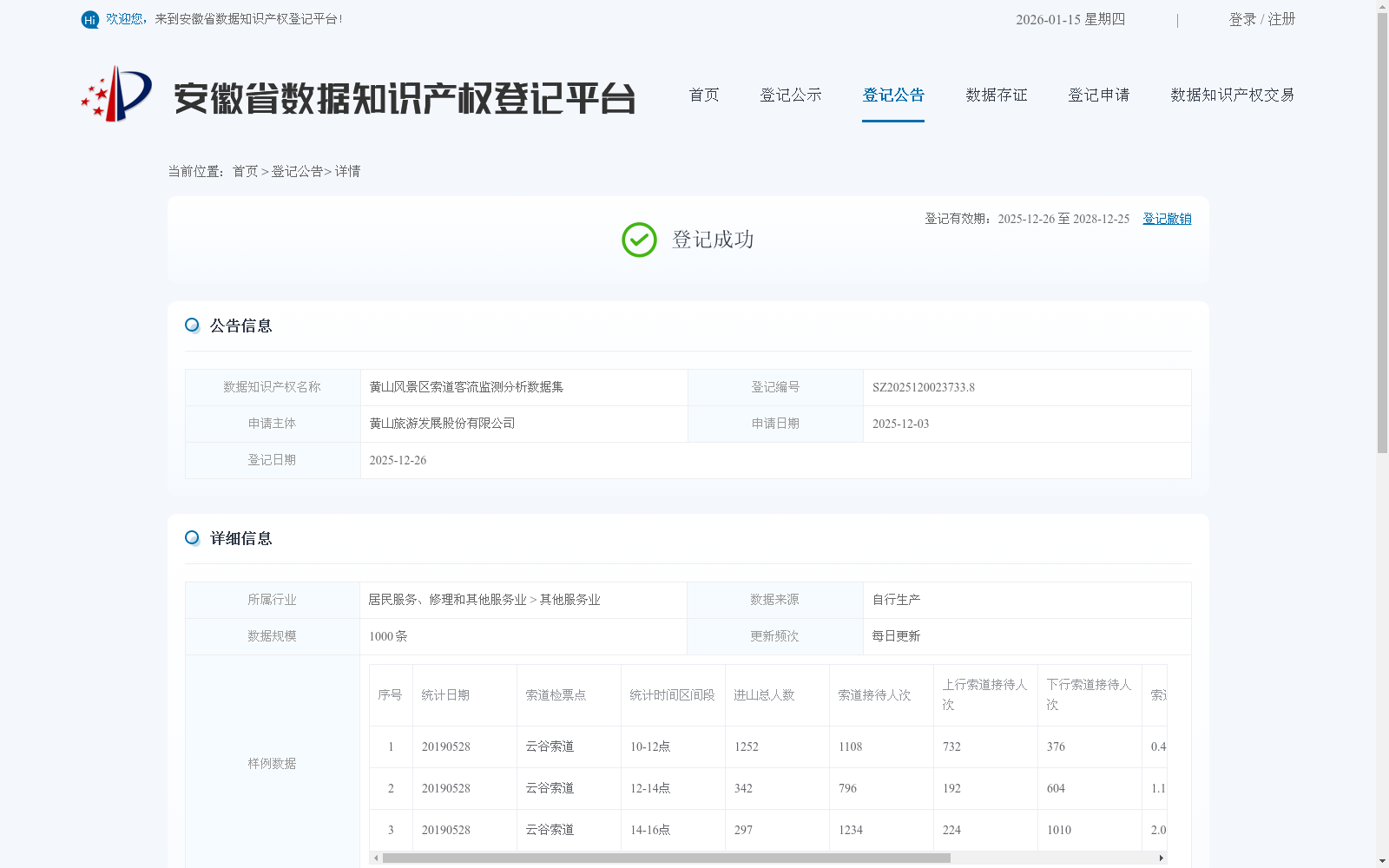Viewport: 1389px width, 868px height.
Task: Click the 登录 link
Action: coord(1241,19)
